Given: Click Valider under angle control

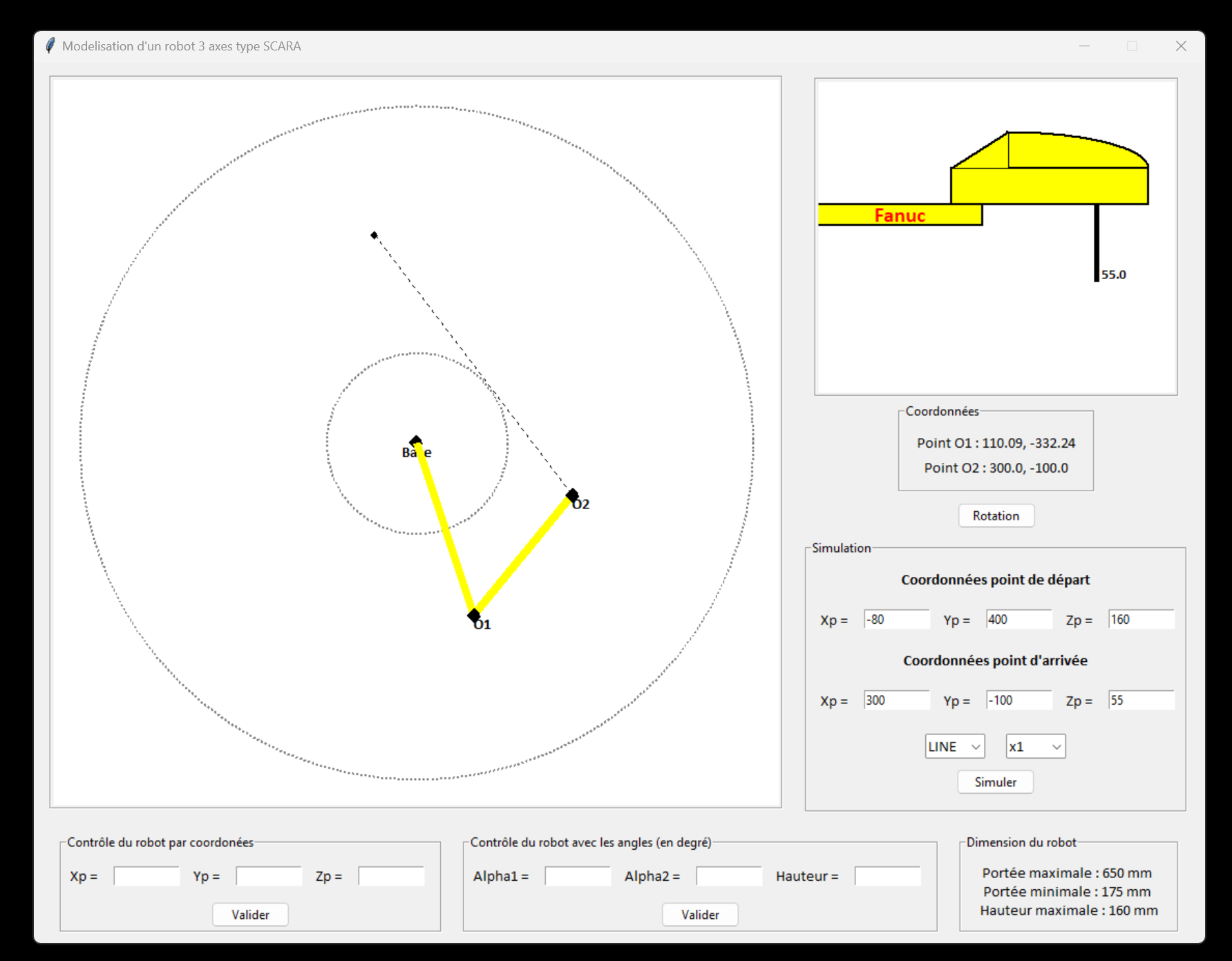Looking at the screenshot, I should click(x=700, y=915).
